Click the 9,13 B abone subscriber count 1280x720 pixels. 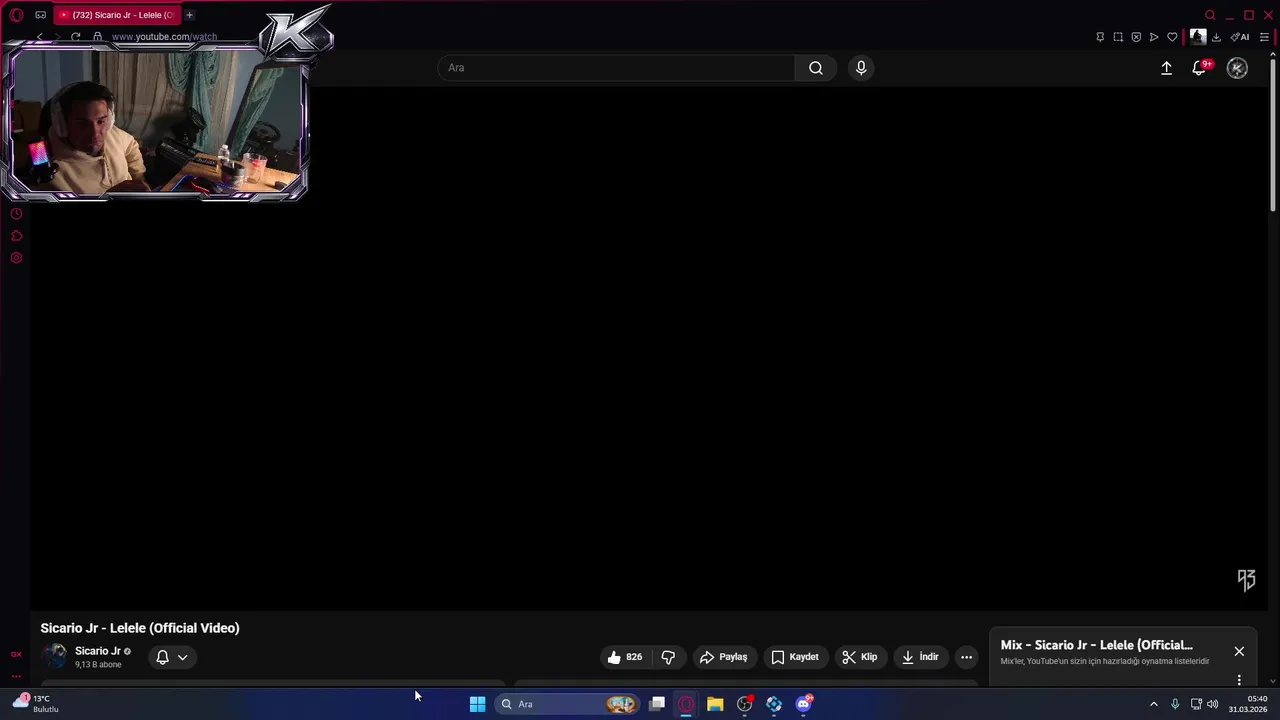[x=98, y=665]
